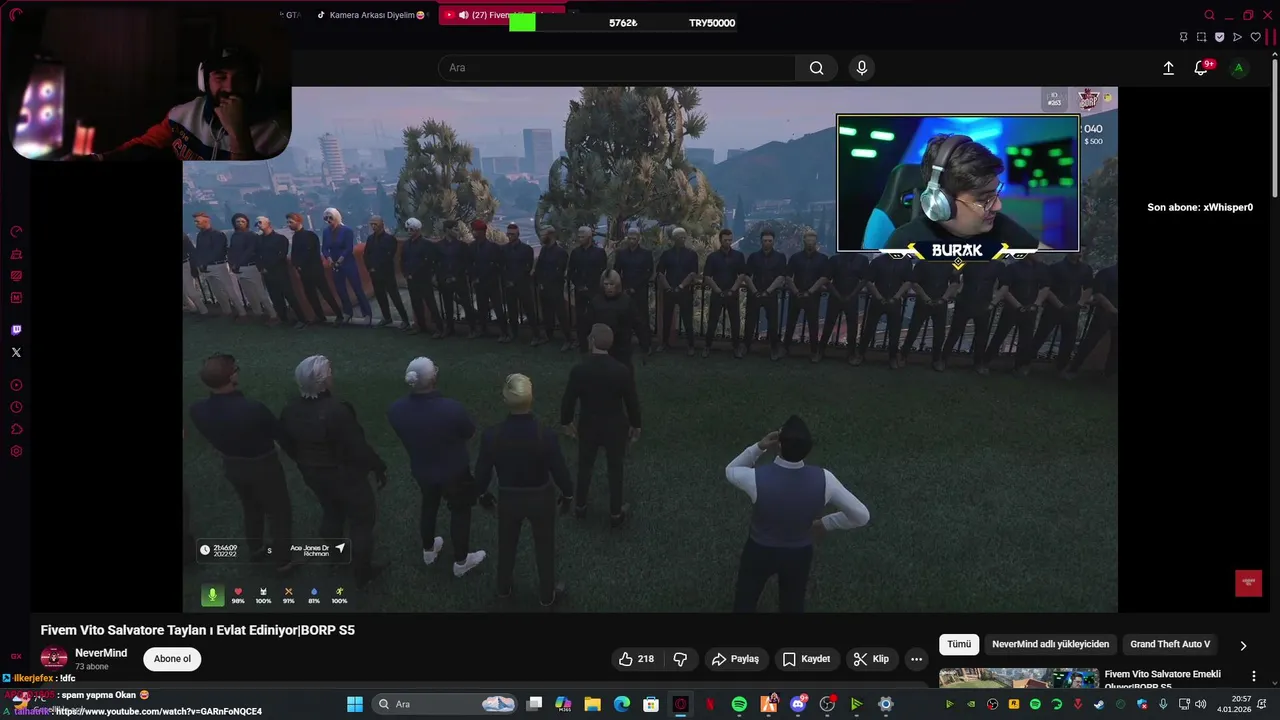Open volume control in system tray
The image size is (1280, 720).
point(1200,704)
